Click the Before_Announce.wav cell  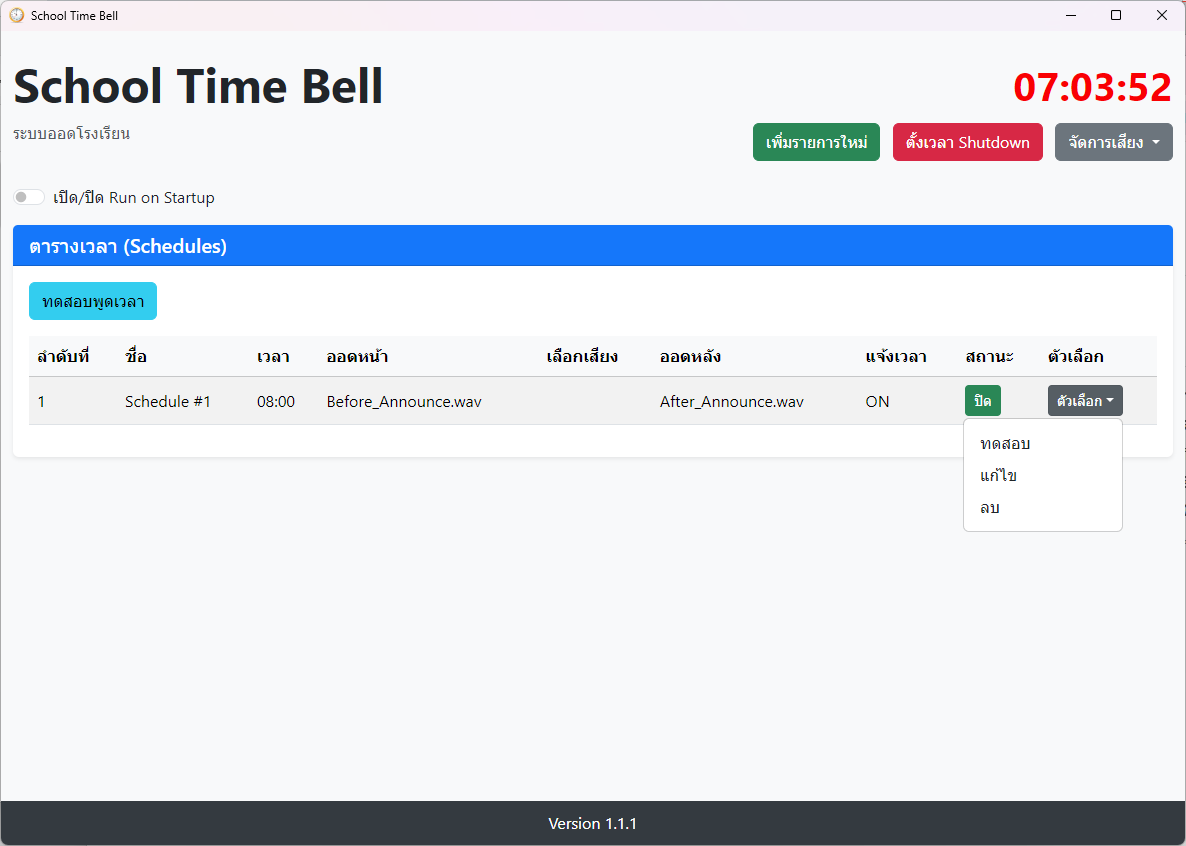pyautogui.click(x=404, y=402)
